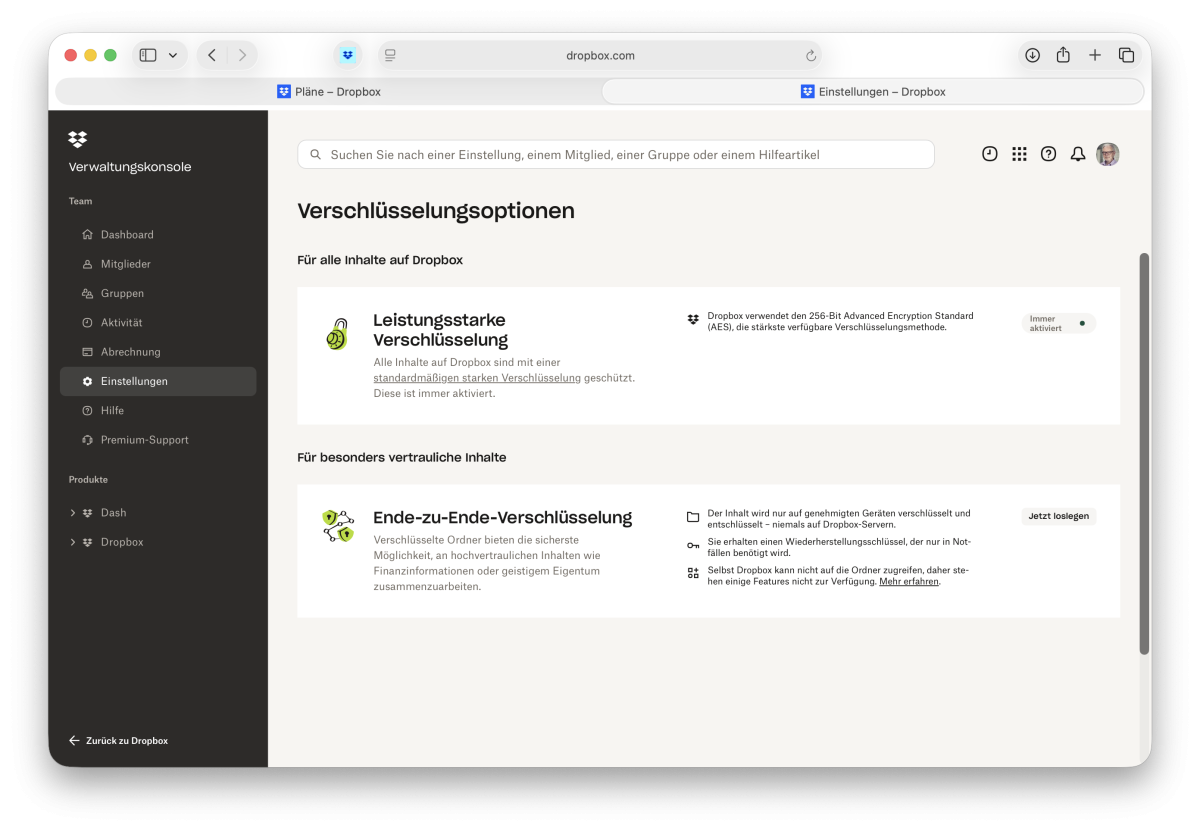
Task: Click the Ende-zu-Ende-Verschlüsselung shield icon
Action: pos(338,526)
